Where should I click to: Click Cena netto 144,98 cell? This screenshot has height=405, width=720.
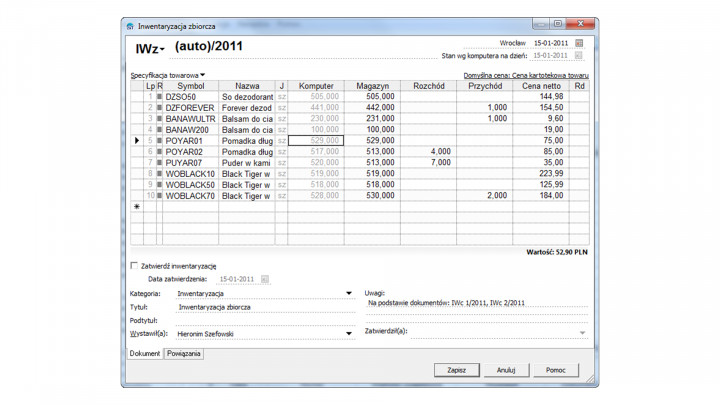pos(541,96)
